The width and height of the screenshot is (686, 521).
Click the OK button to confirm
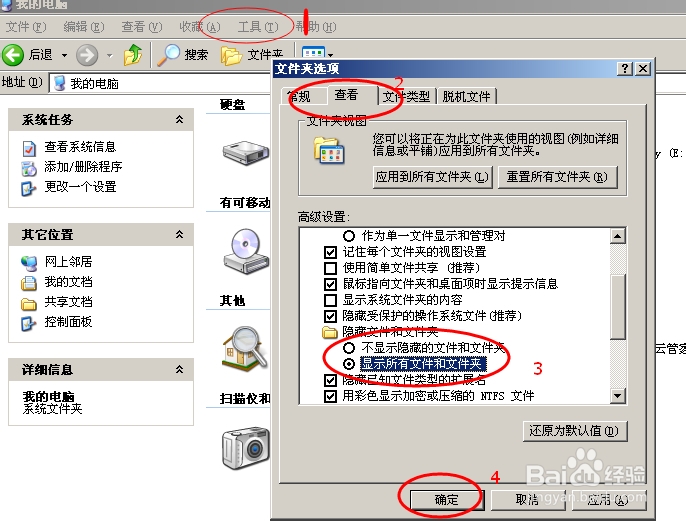(447, 500)
